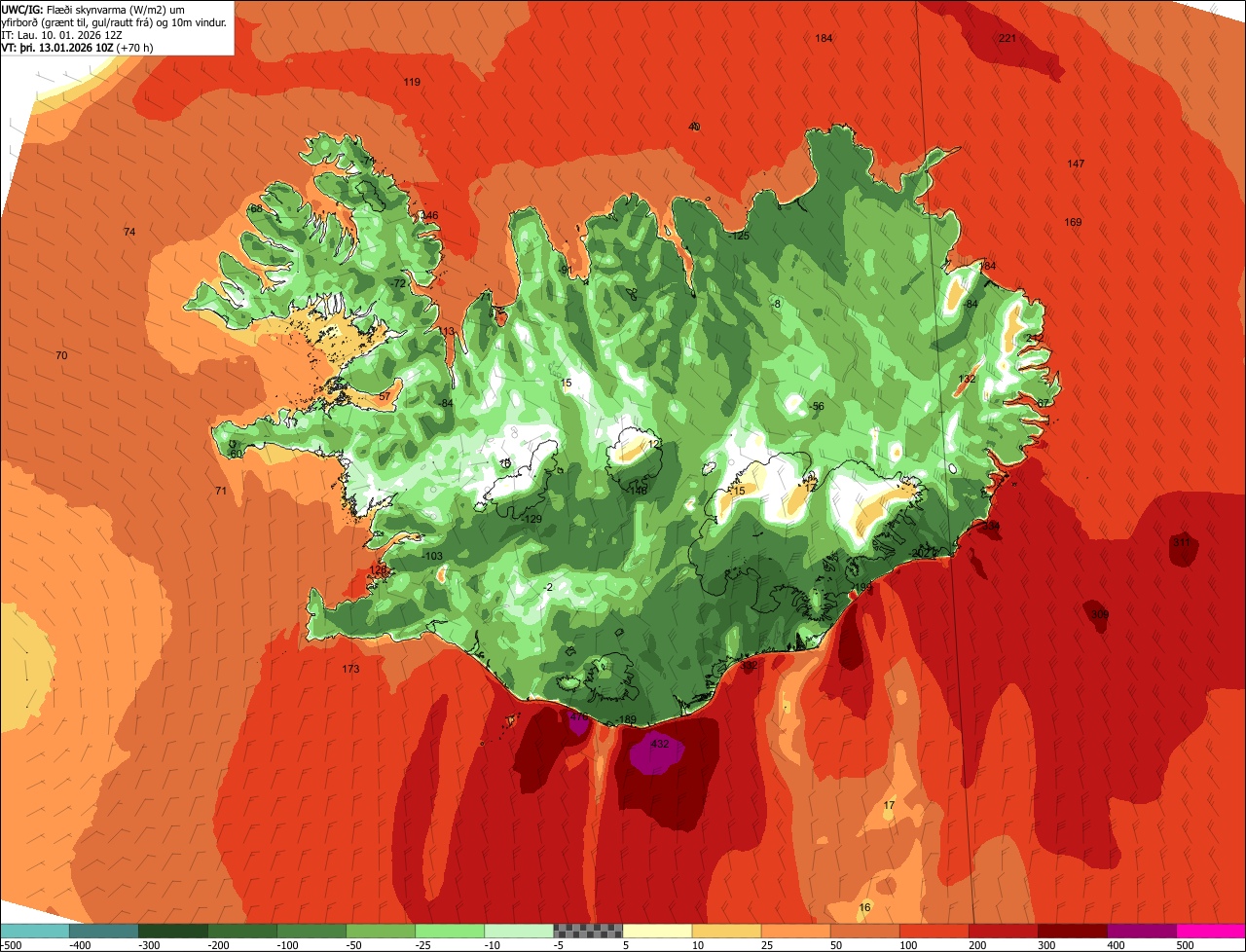Pick the green legend swatch from -100 to -50
The height and width of the screenshot is (952, 1246).
tap(311, 930)
